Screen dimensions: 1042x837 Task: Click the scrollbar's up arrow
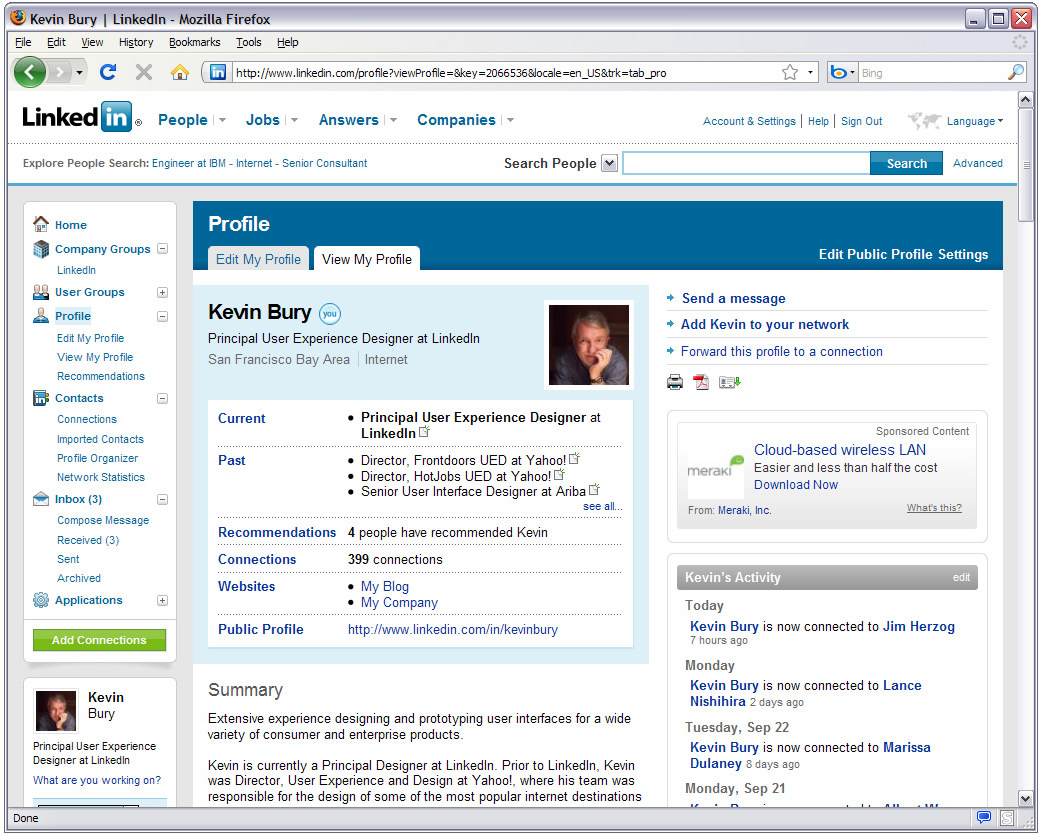1026,100
